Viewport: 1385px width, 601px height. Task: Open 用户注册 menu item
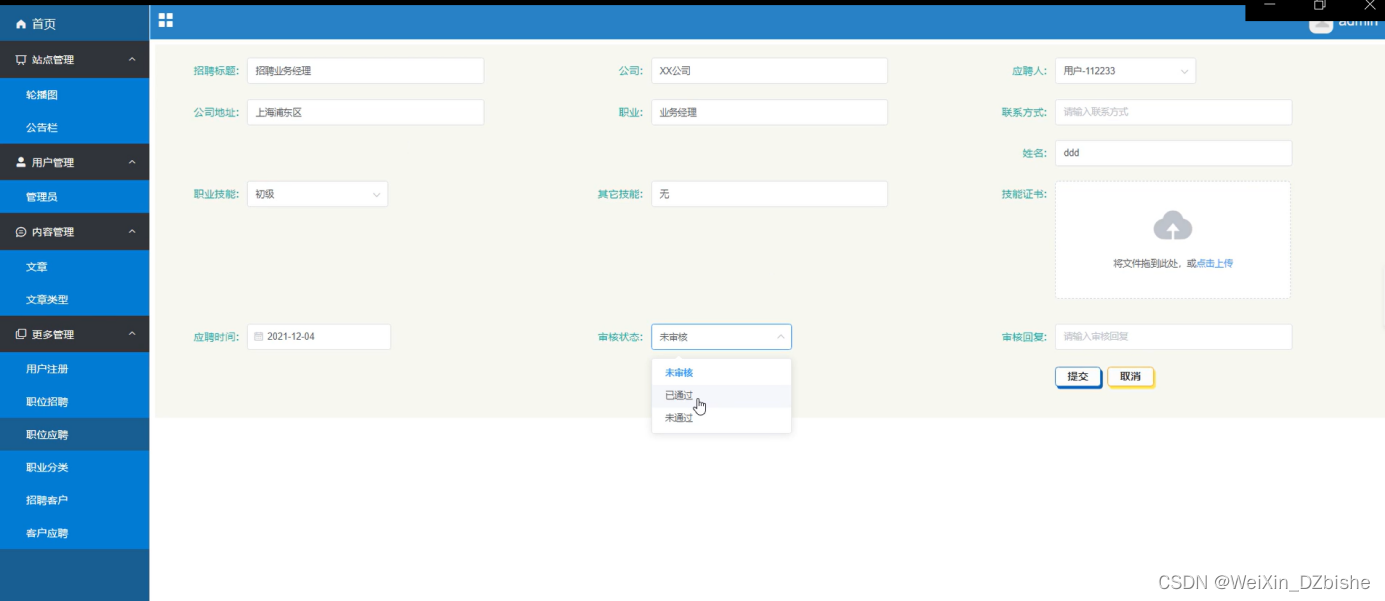[x=74, y=369]
